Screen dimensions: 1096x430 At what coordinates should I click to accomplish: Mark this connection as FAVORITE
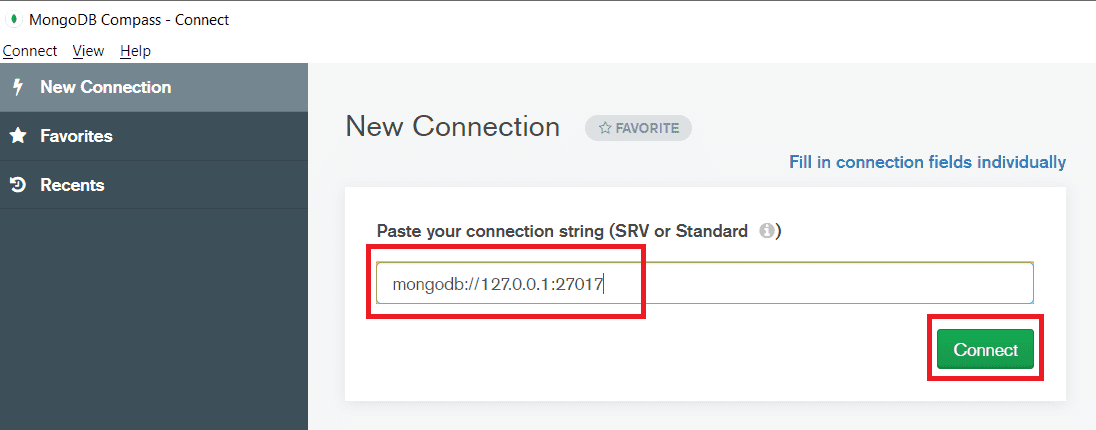pyautogui.click(x=638, y=129)
